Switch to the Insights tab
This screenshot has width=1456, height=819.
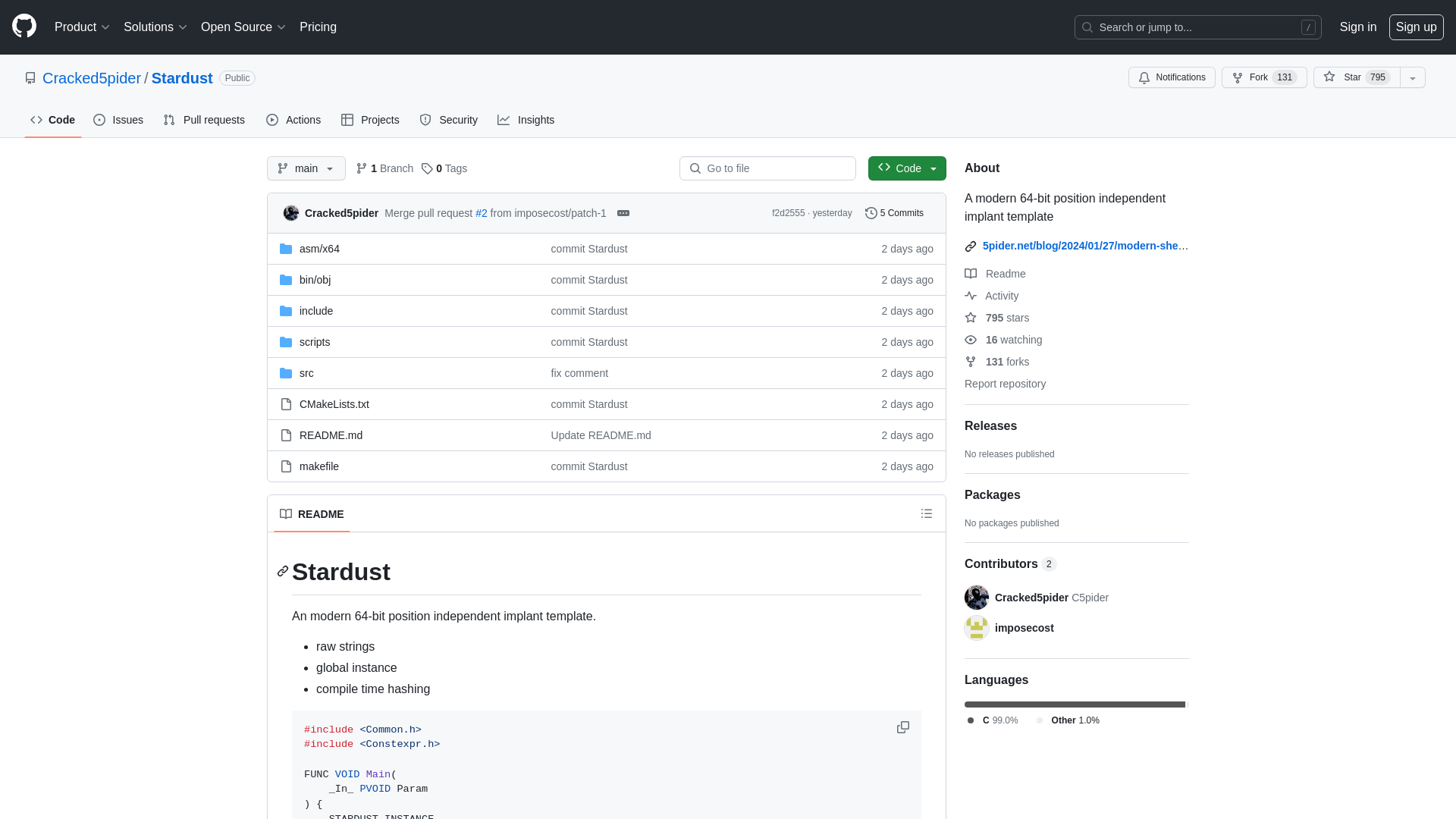pyautogui.click(x=526, y=120)
